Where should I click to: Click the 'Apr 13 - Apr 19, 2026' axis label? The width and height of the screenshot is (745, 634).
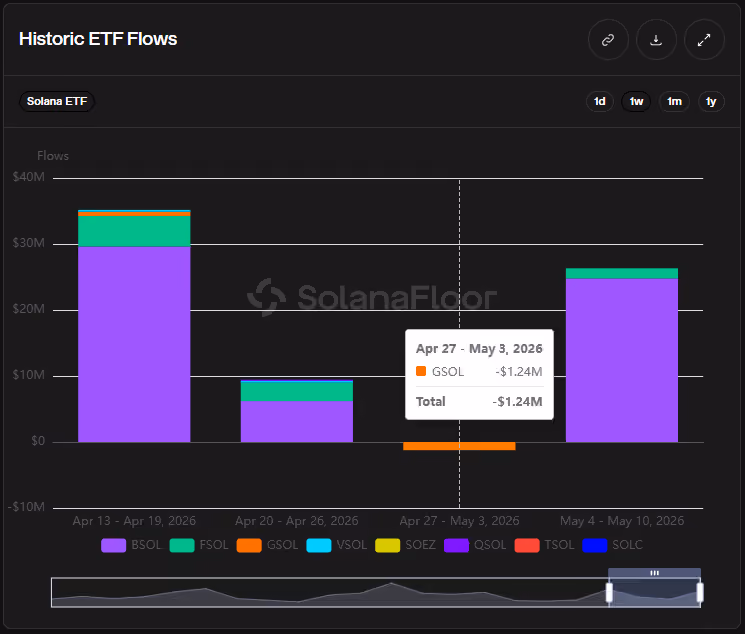pyautogui.click(x=134, y=521)
